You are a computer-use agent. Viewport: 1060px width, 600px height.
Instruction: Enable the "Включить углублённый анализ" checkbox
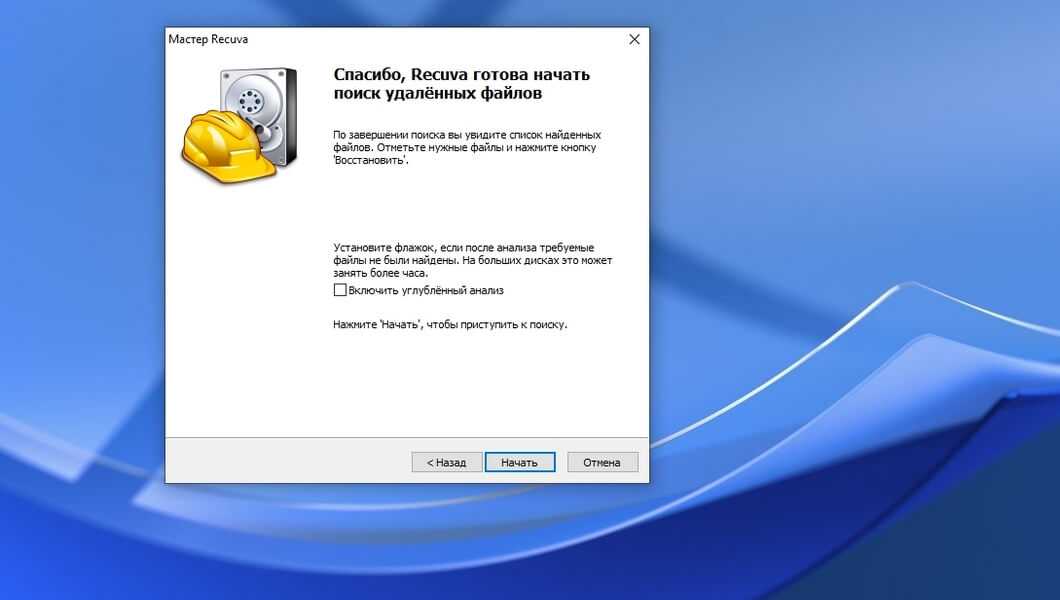[x=340, y=290]
